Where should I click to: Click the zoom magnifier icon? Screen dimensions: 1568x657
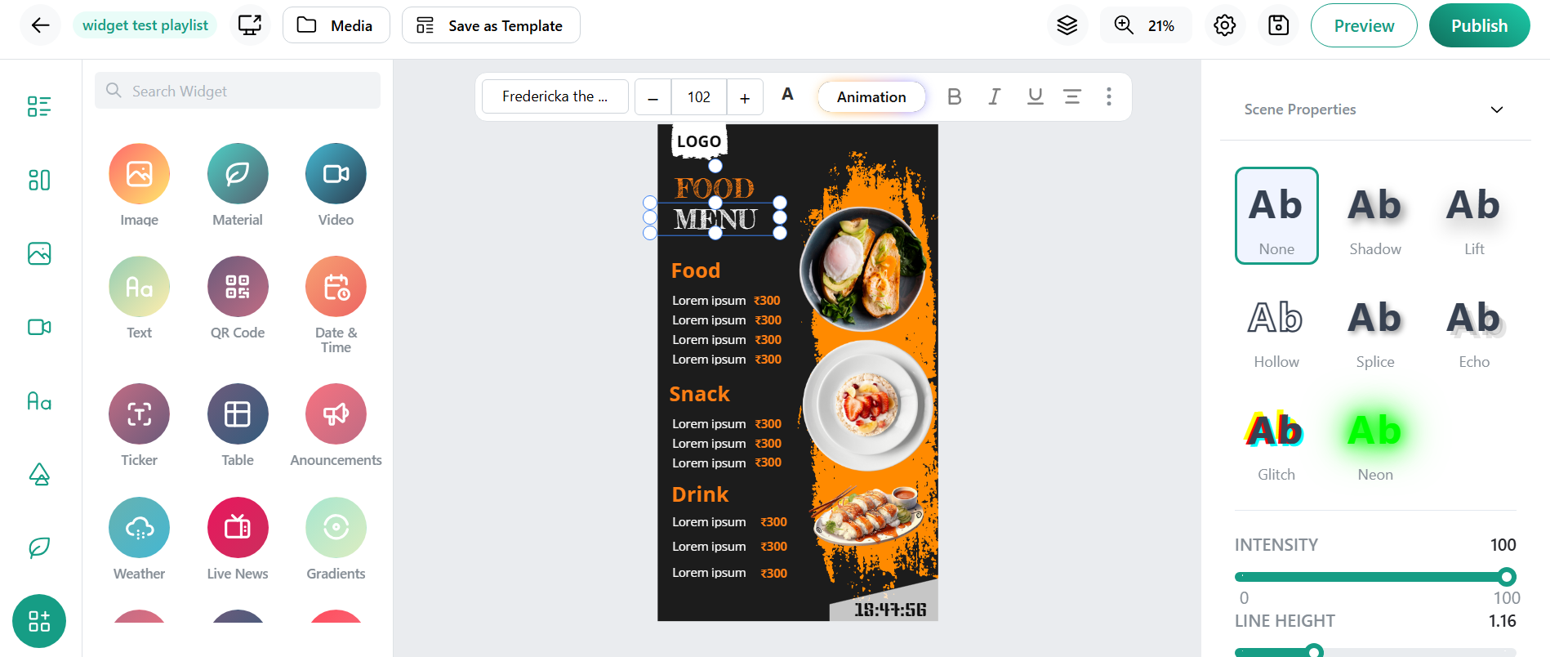1124,25
